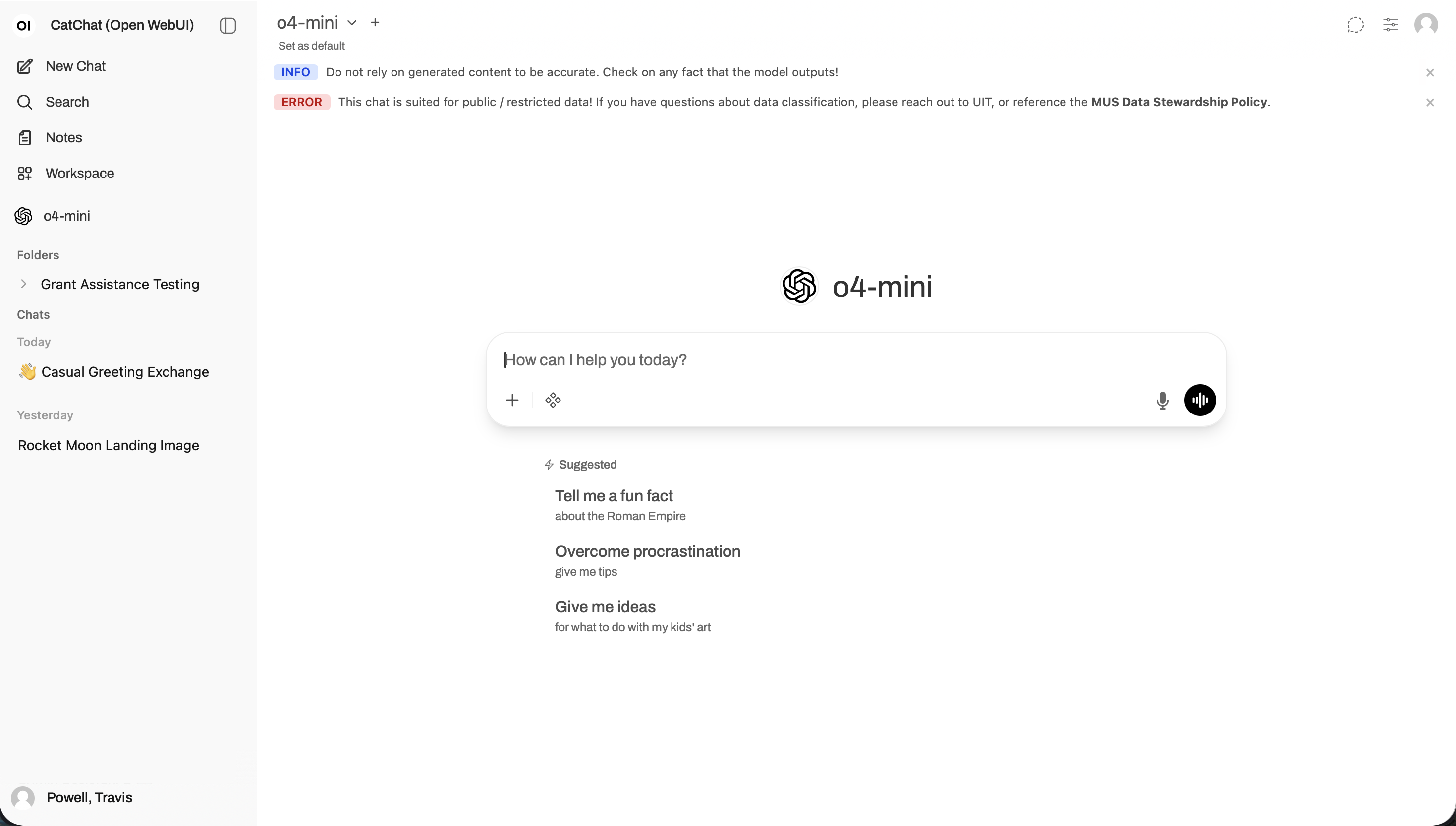Open the Rocket Moon Landing Image chat

pyautogui.click(x=108, y=445)
